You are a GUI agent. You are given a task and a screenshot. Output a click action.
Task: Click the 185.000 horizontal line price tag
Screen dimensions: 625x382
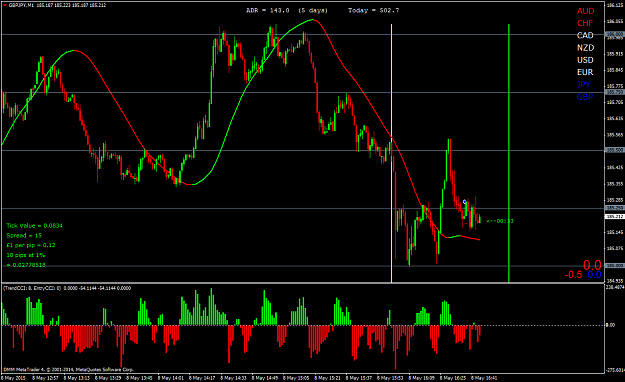pos(615,266)
